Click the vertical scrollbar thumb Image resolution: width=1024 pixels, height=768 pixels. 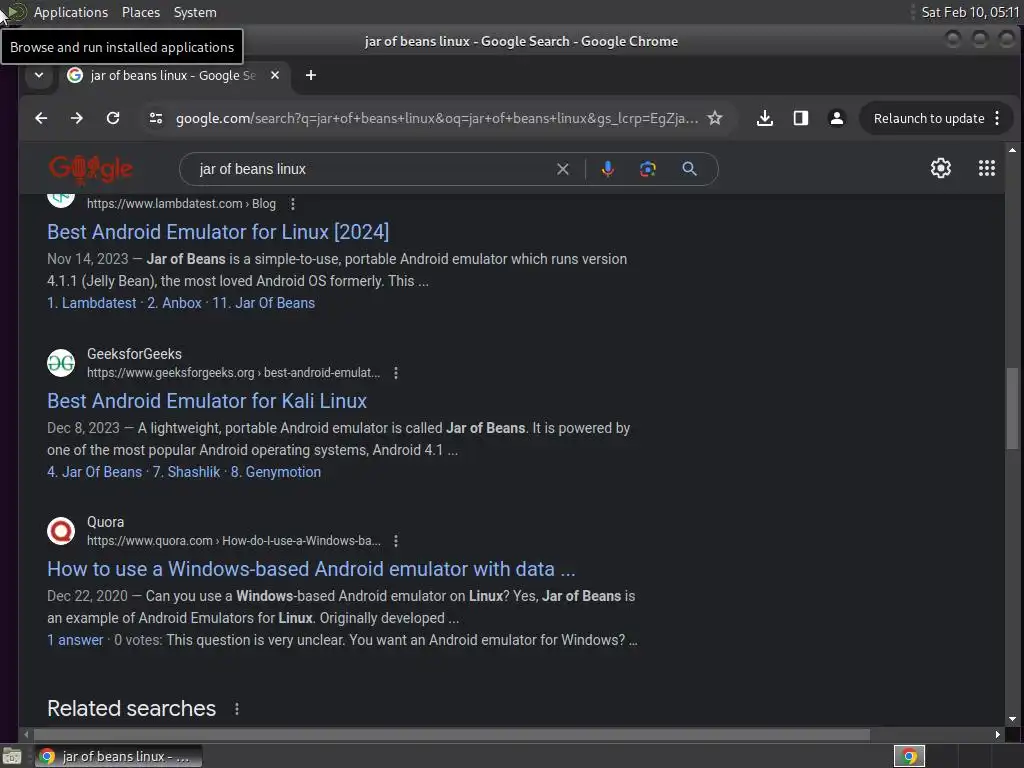pyautogui.click(x=1012, y=408)
